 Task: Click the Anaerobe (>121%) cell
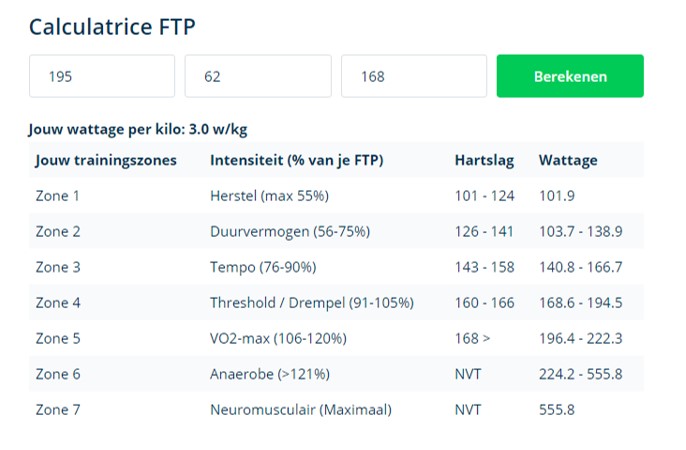pos(269,374)
